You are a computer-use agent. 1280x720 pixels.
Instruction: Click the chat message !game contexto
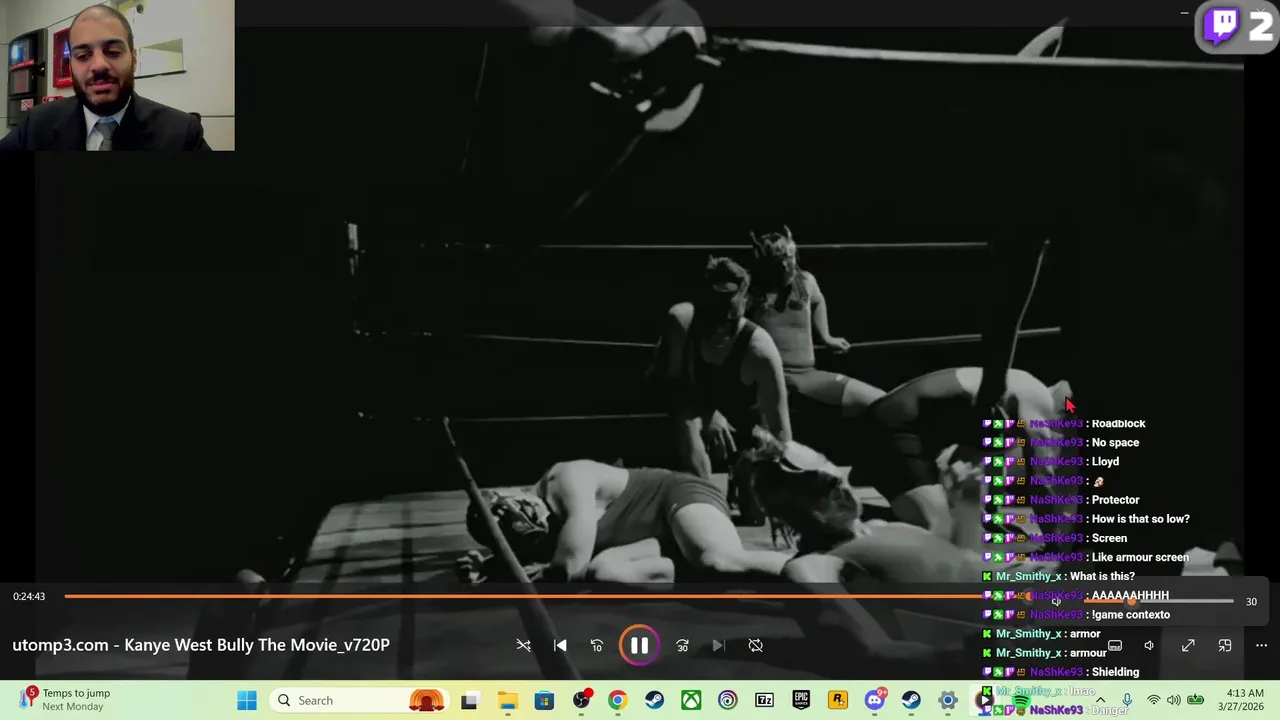pyautogui.click(x=1131, y=615)
